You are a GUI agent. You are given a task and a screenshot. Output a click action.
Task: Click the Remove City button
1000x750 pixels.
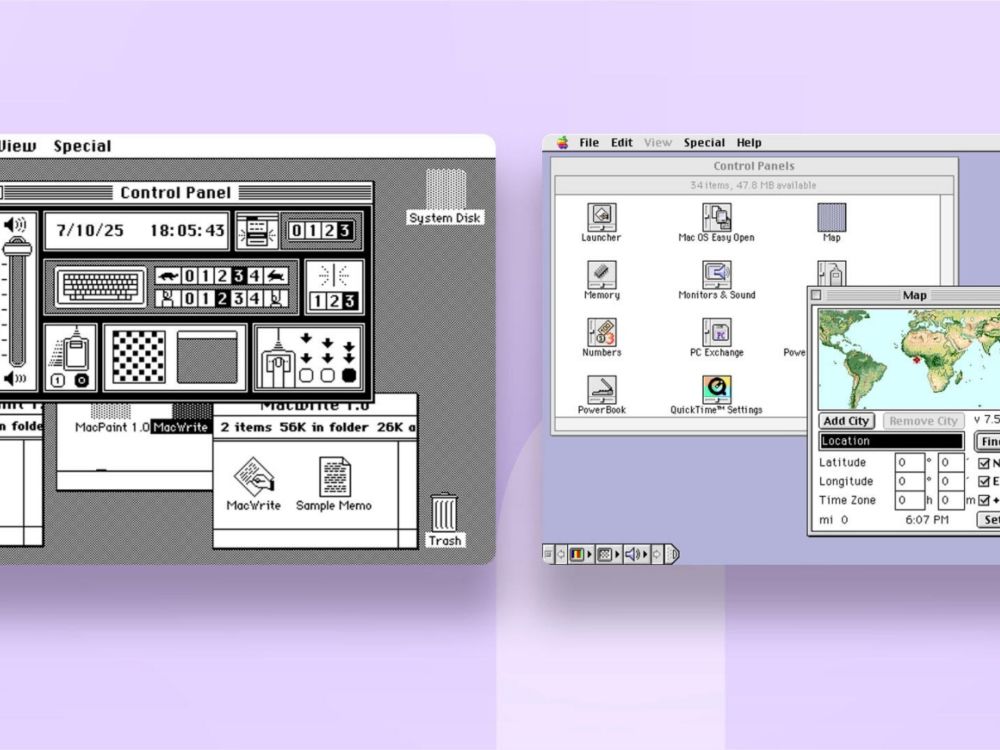coord(923,421)
